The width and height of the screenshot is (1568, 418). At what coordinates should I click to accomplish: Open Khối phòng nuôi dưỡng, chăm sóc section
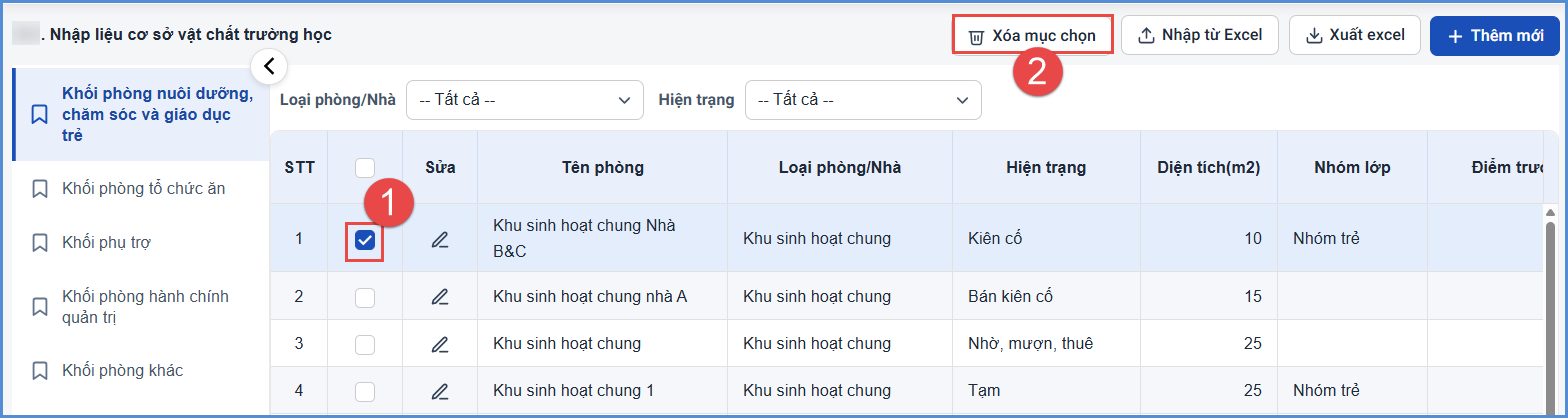coord(141,114)
